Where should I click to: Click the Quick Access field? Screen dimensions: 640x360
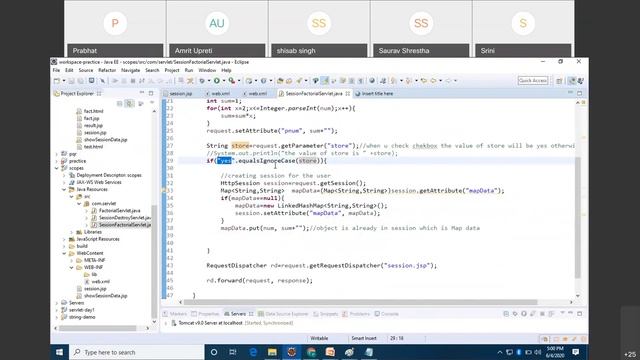click(x=533, y=81)
